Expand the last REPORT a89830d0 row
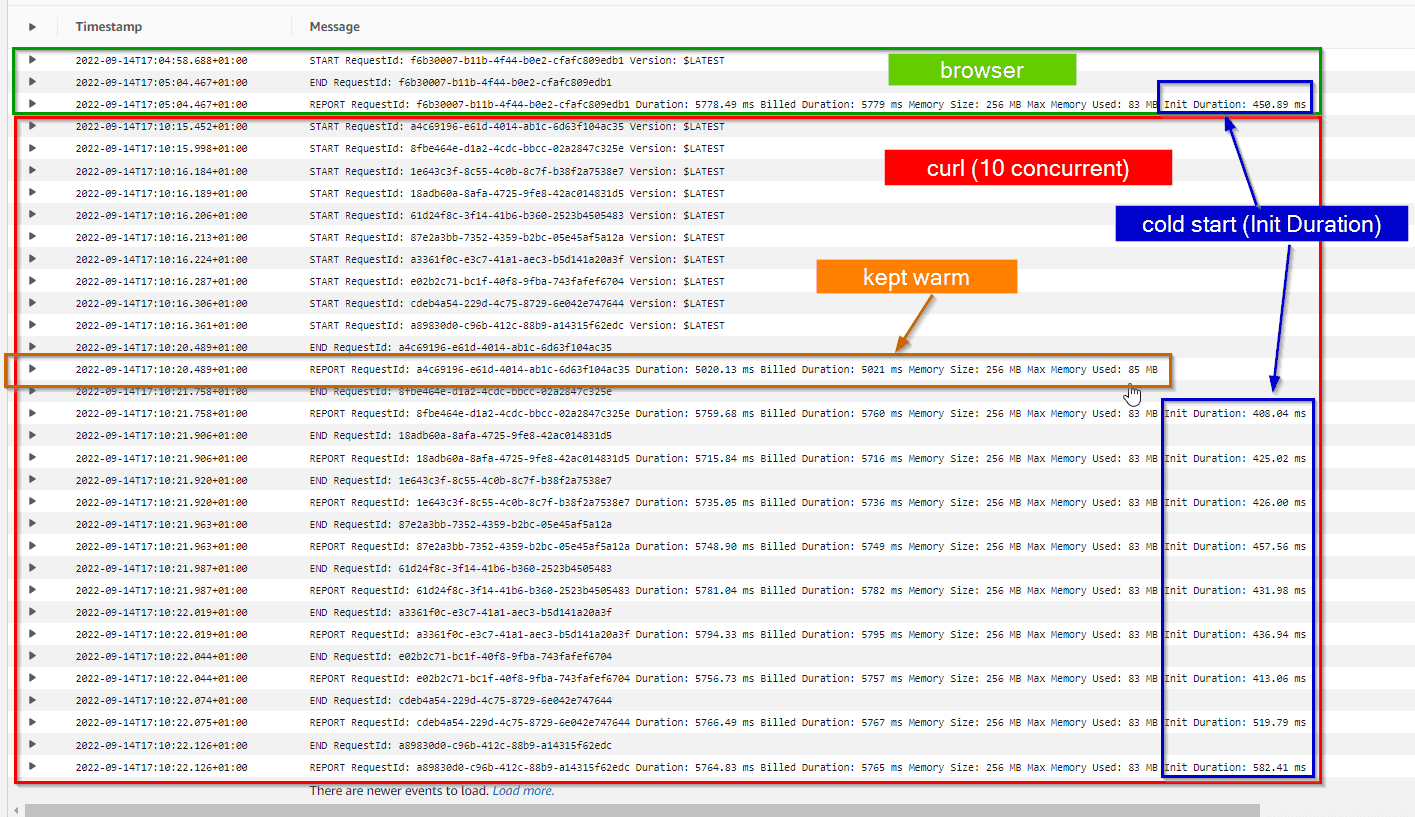 click(32, 767)
